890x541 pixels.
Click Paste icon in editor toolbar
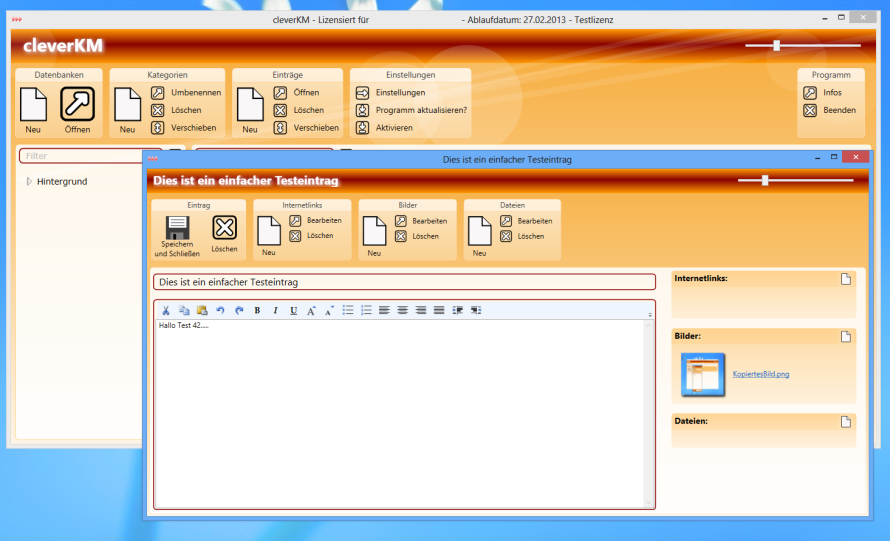pos(202,310)
